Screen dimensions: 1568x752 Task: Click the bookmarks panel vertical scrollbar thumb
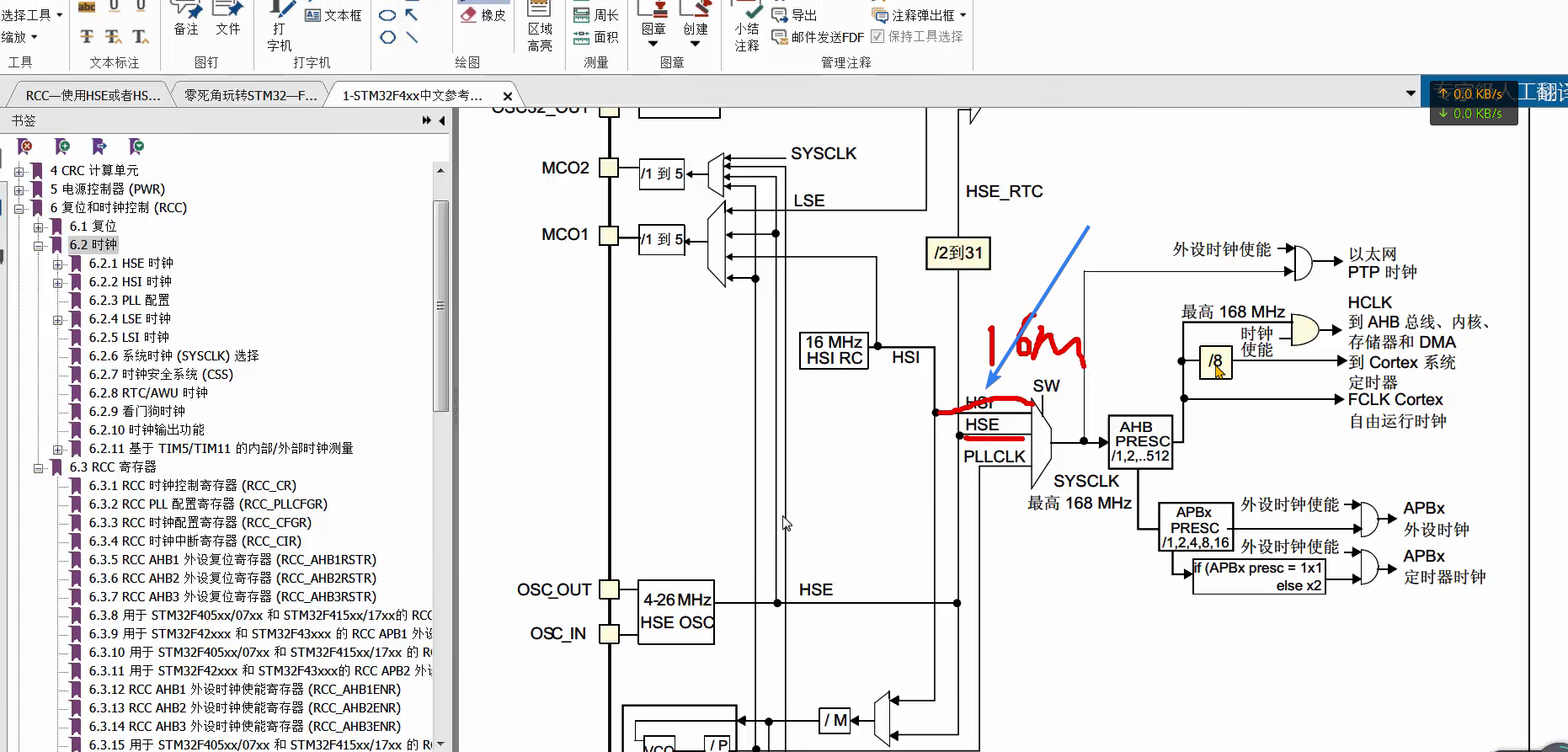(440, 305)
